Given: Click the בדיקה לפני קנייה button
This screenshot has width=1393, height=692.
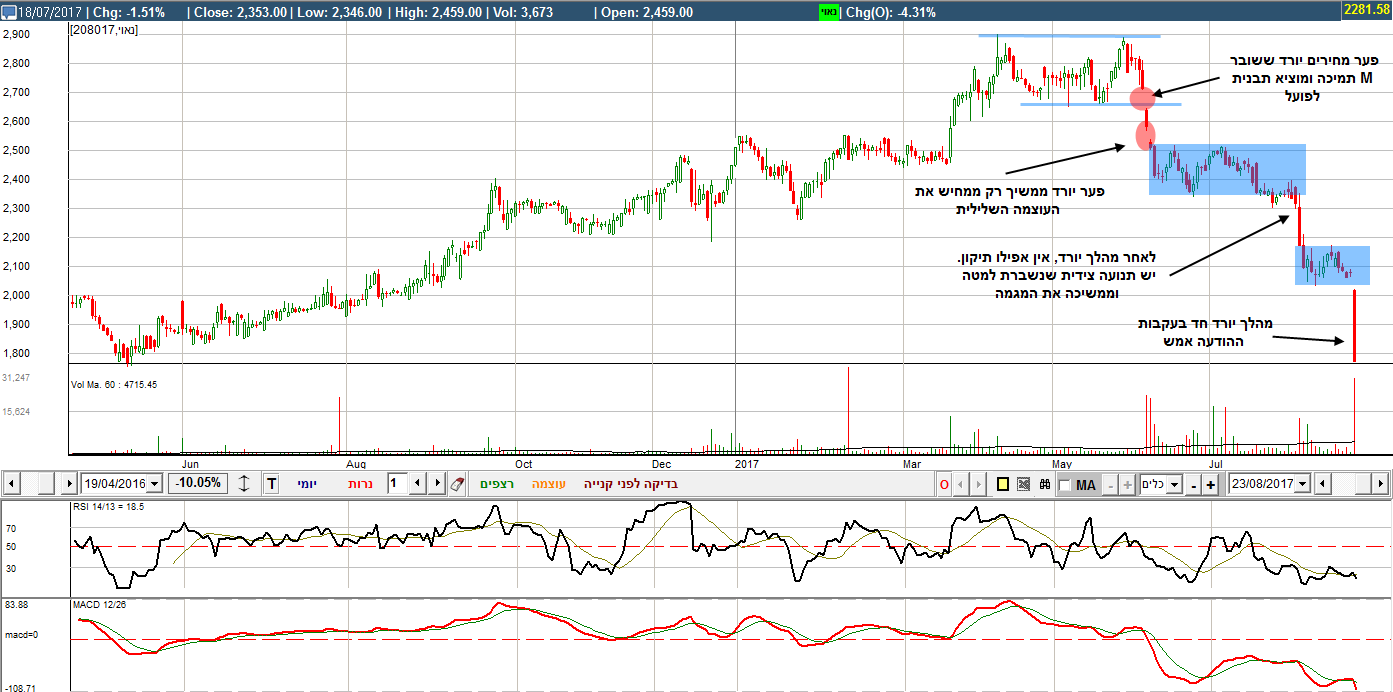Looking at the screenshot, I should 629,484.
